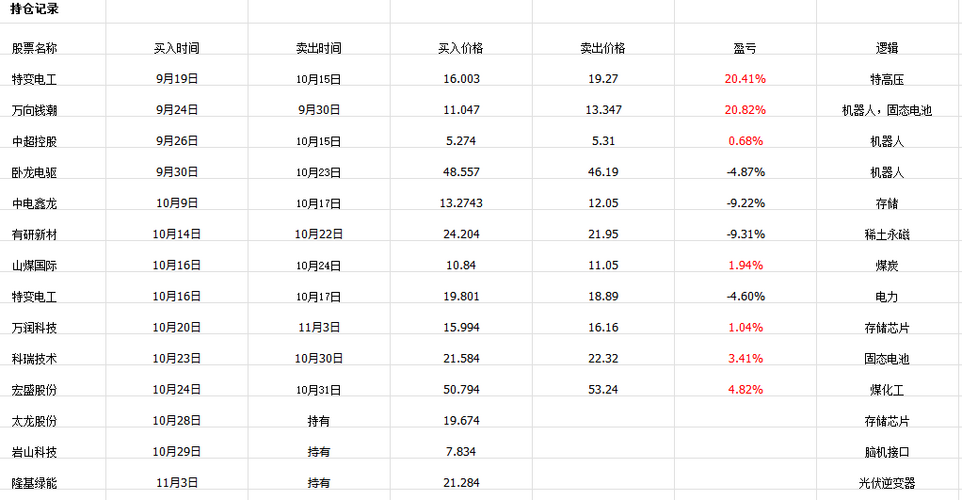962x500 pixels.
Task: Select the 科瑞技术 stock name cell
Action: point(34,358)
